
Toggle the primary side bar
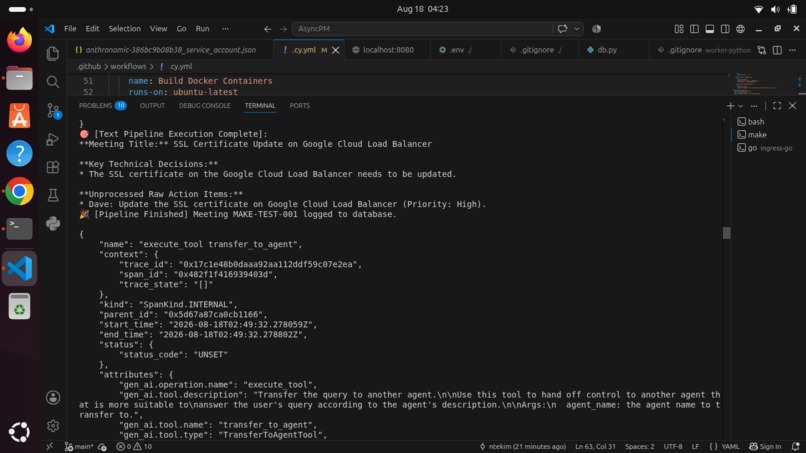click(694, 29)
